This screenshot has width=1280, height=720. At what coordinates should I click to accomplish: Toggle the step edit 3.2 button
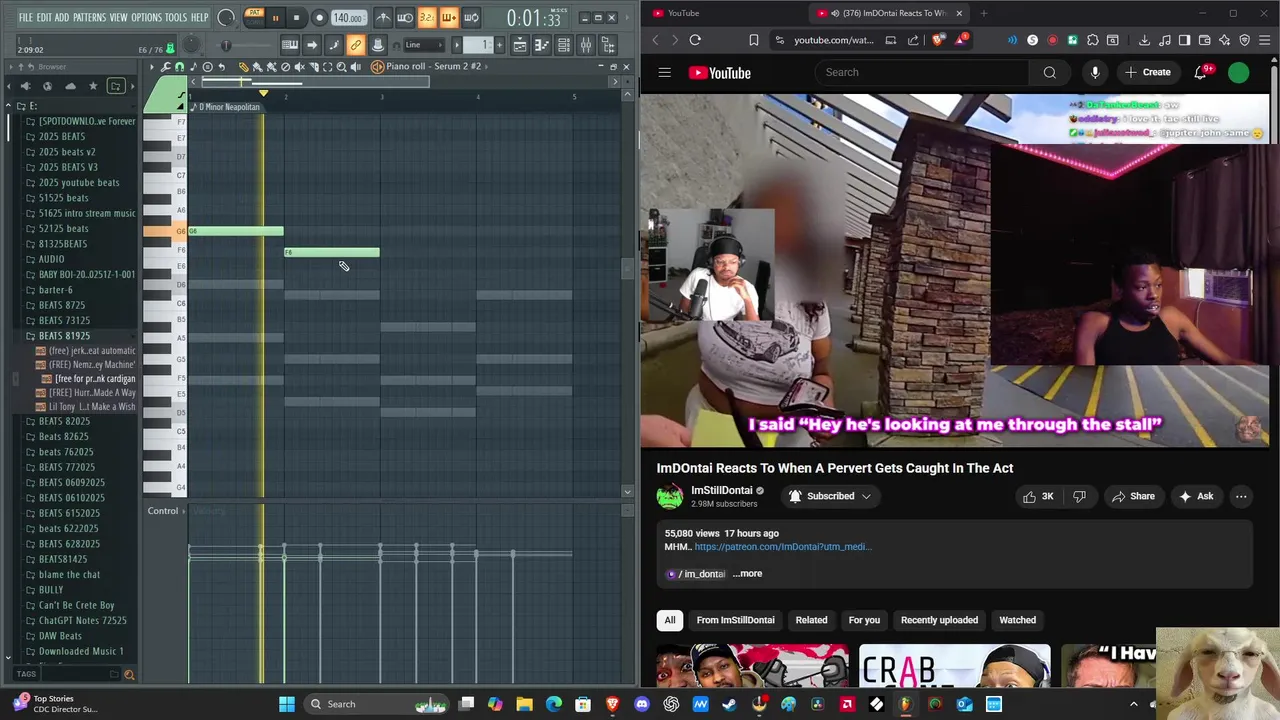pyautogui.click(x=427, y=17)
